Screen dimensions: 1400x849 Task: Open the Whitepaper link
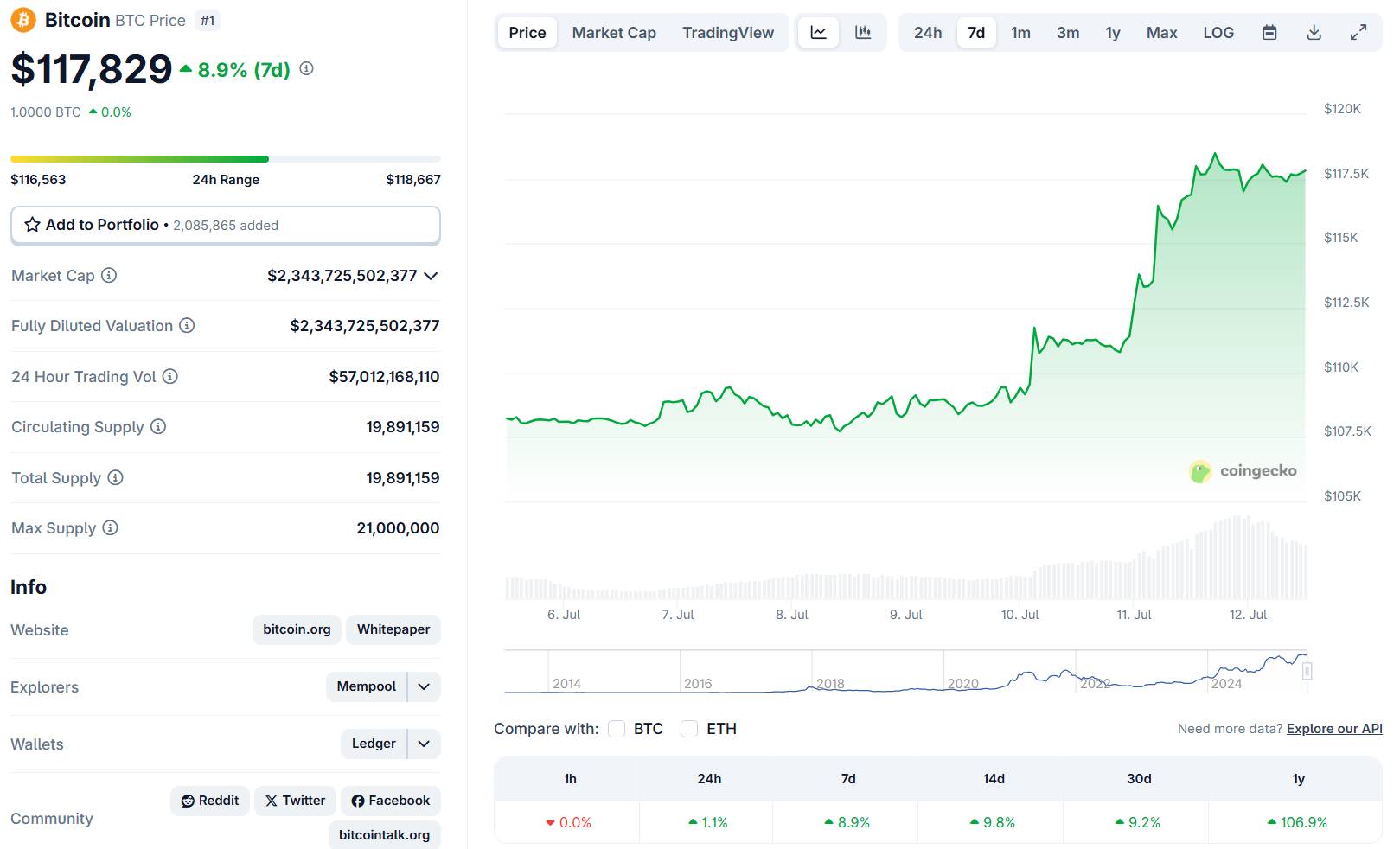click(x=393, y=629)
